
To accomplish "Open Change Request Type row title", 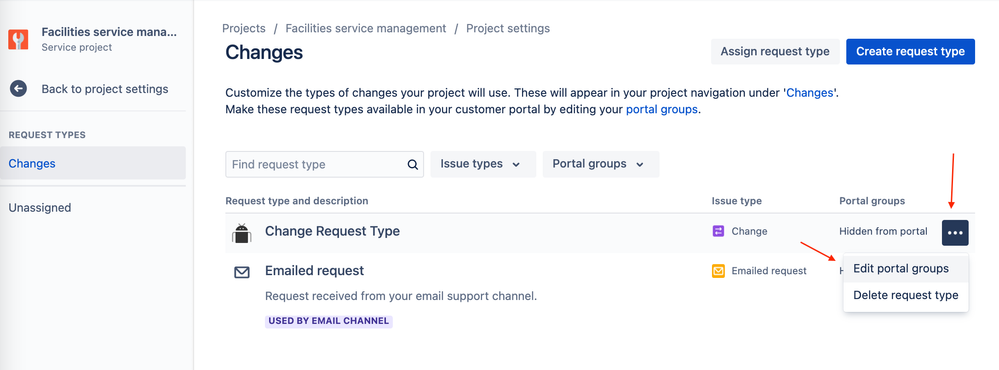I will coord(332,231).
